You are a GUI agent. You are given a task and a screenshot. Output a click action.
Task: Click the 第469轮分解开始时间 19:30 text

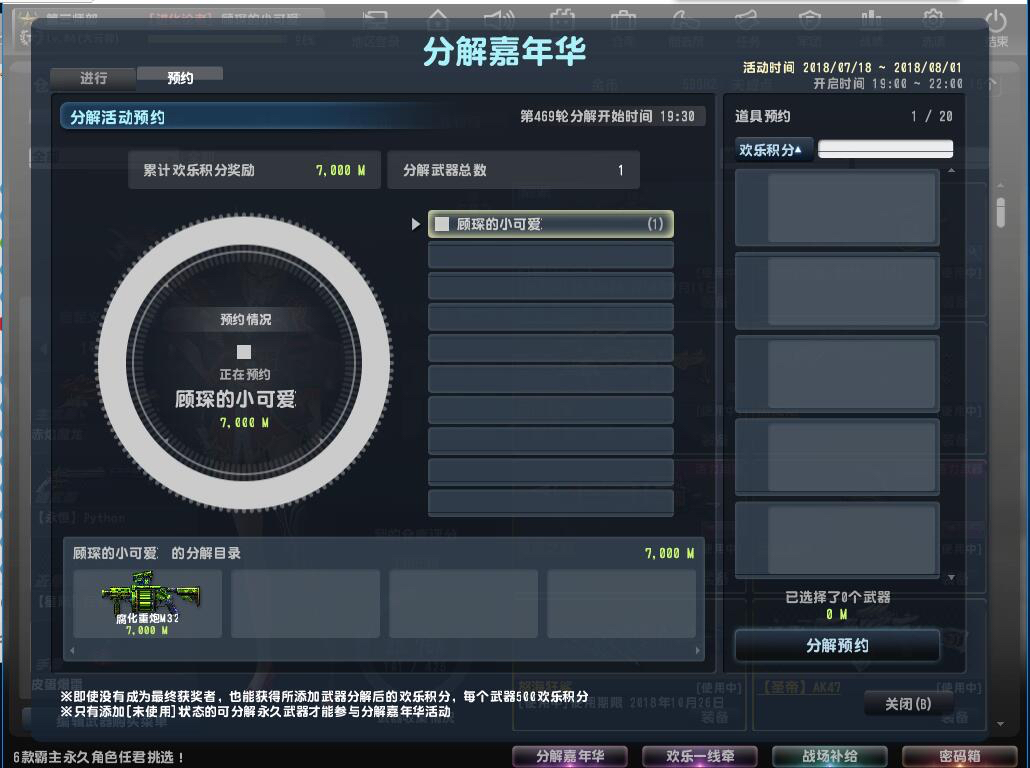point(607,116)
